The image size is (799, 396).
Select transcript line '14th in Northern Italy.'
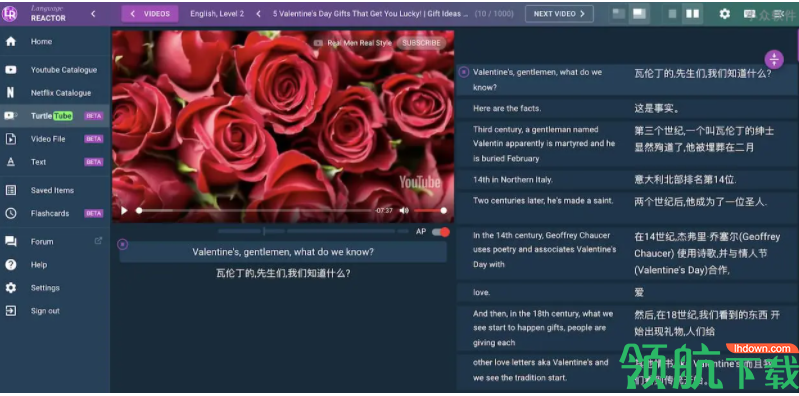coord(513,179)
